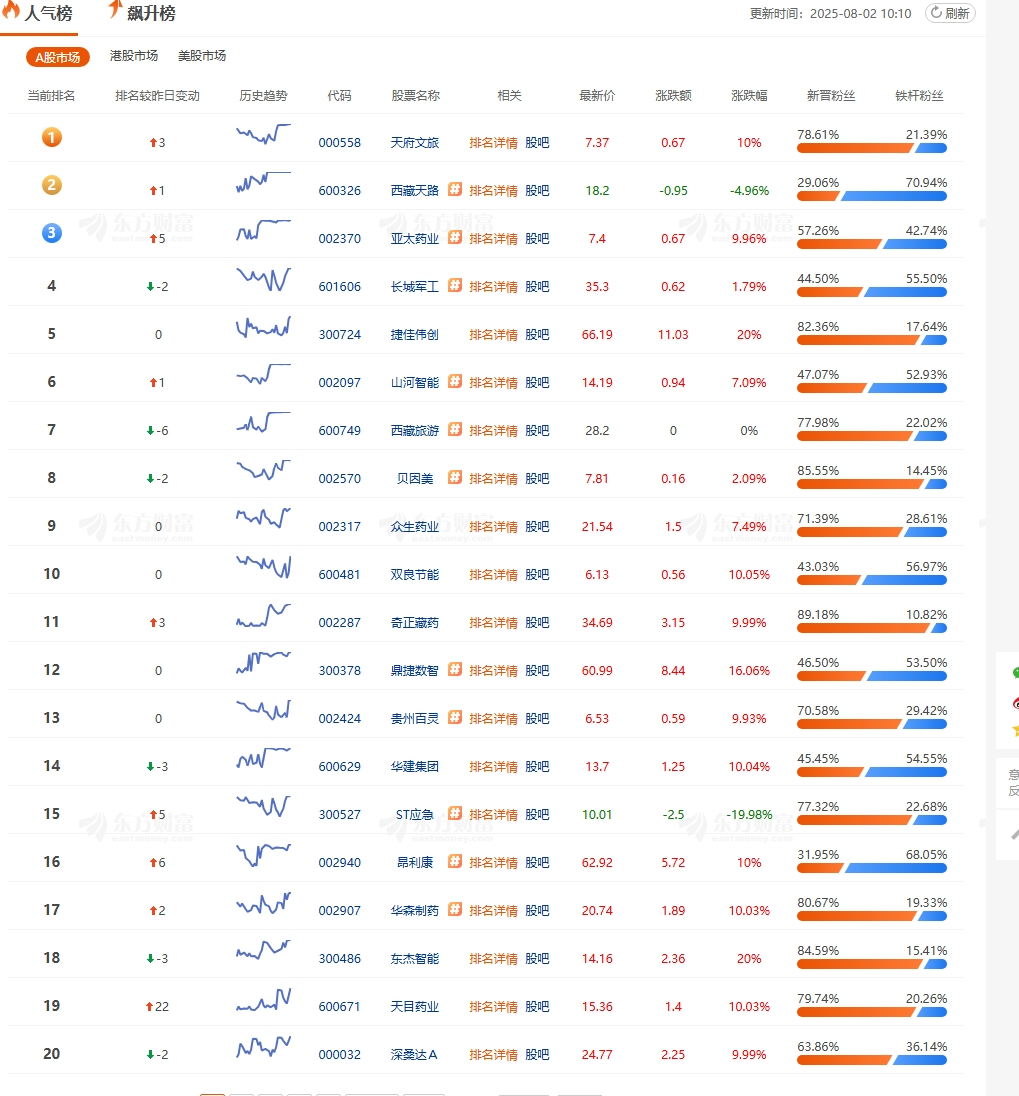Open 排名详情 for 天府文旅
The image size is (1019, 1096).
point(493,142)
